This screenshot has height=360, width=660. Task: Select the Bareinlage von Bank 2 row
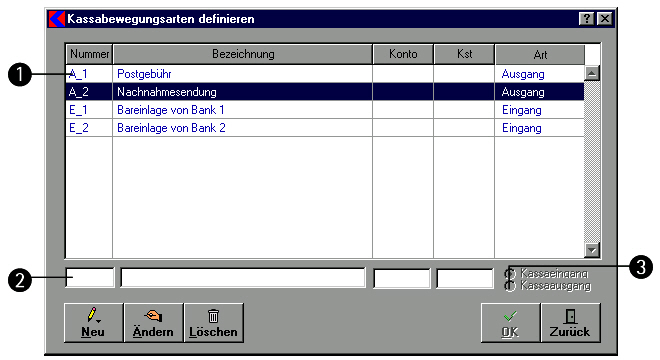[x=325, y=128]
